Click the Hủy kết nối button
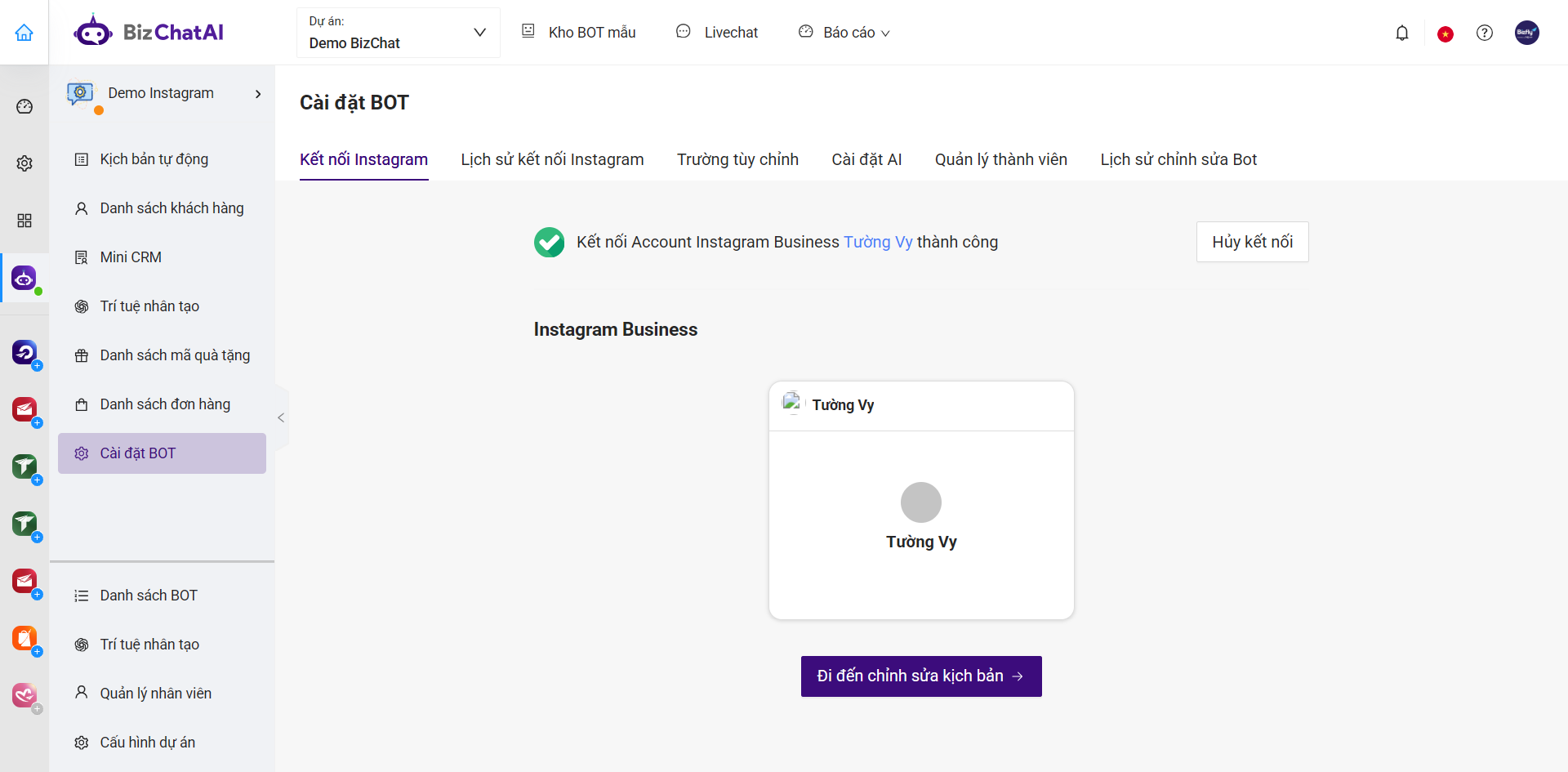The height and width of the screenshot is (772, 1568). [x=1253, y=242]
